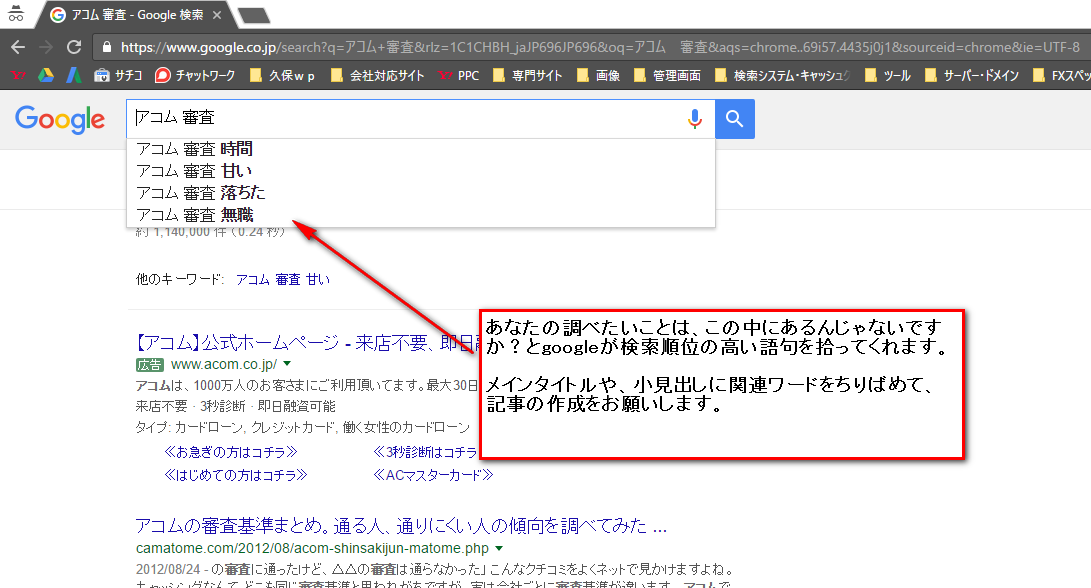Expand the www.acom.co.jp ad dropdown arrow

pyautogui.click(x=287, y=364)
